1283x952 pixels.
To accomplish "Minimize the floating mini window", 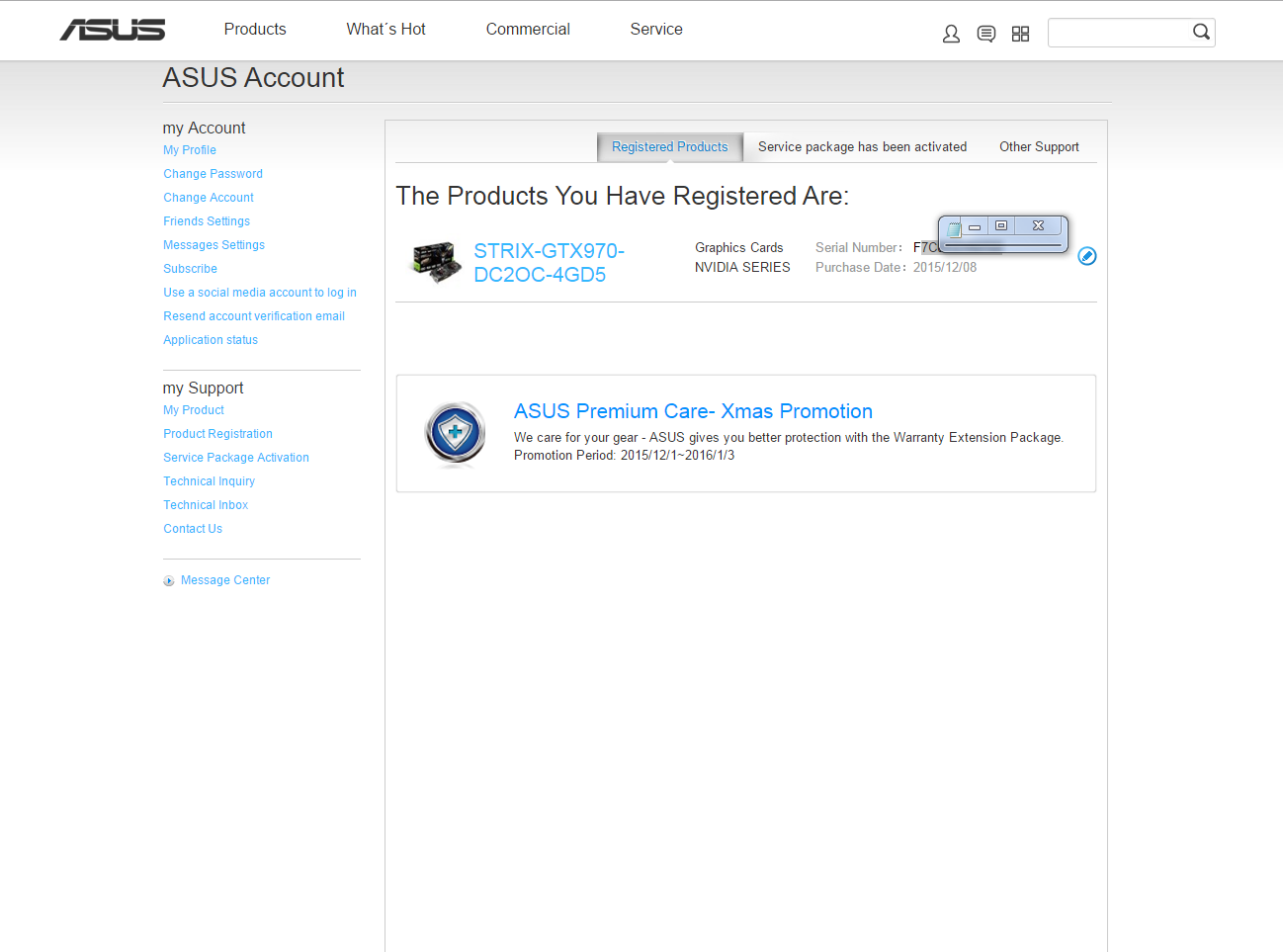I will click(975, 226).
